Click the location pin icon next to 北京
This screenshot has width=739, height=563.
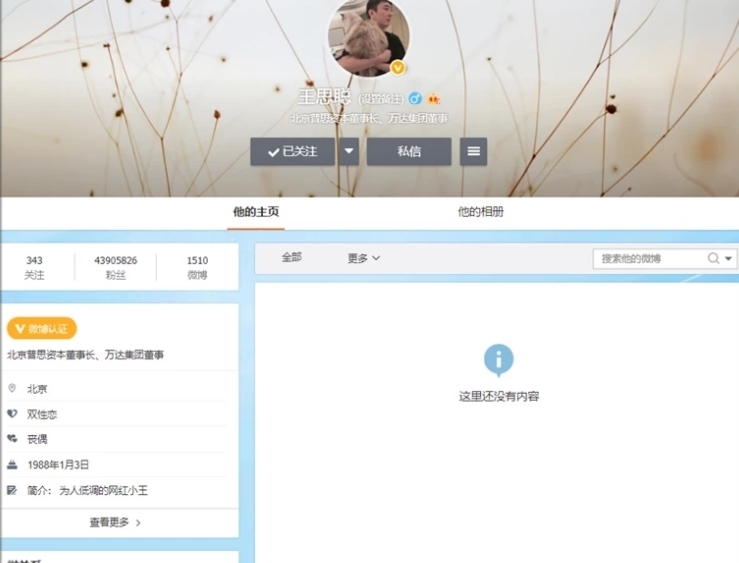pos(12,388)
